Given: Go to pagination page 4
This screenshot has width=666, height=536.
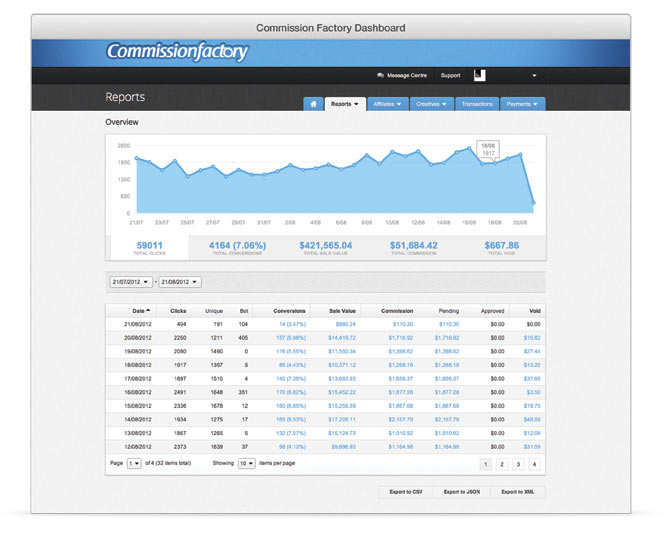Looking at the screenshot, I should tap(534, 464).
